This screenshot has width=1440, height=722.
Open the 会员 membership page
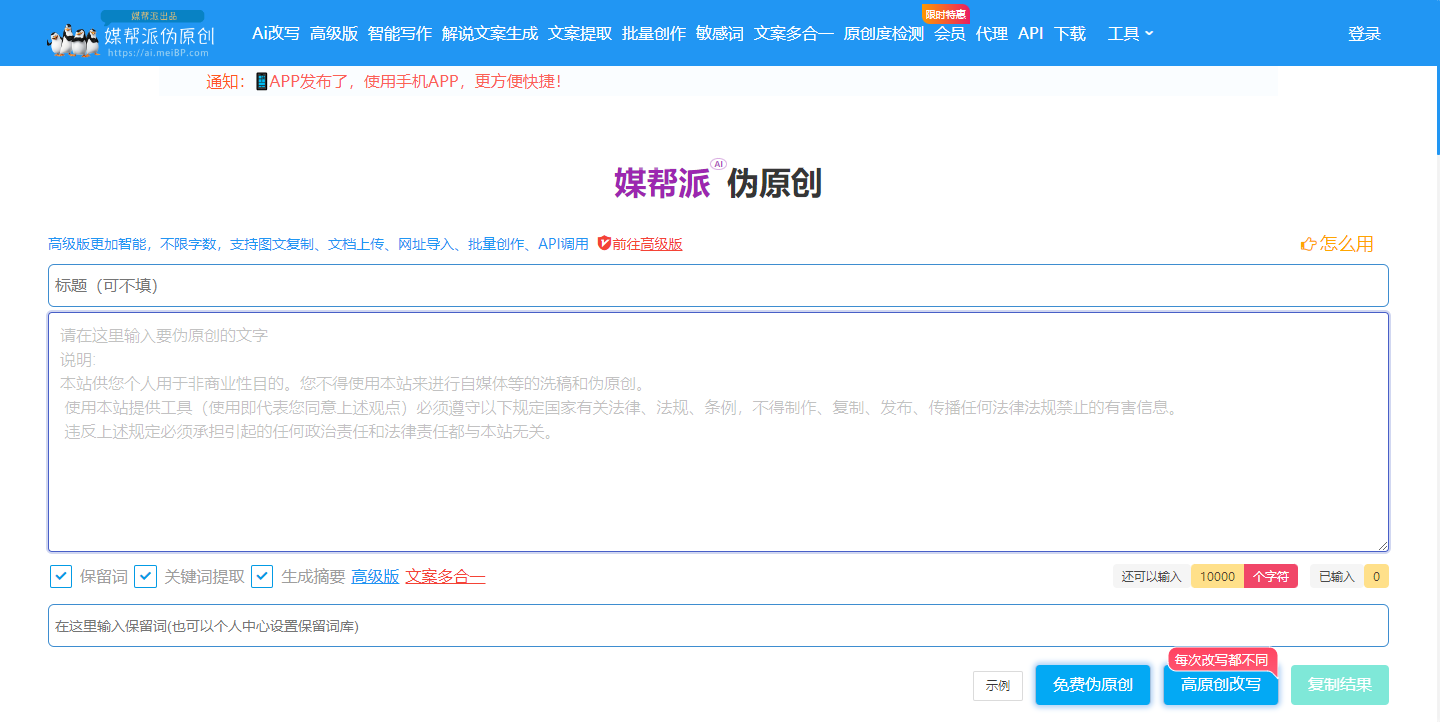[x=950, y=33]
